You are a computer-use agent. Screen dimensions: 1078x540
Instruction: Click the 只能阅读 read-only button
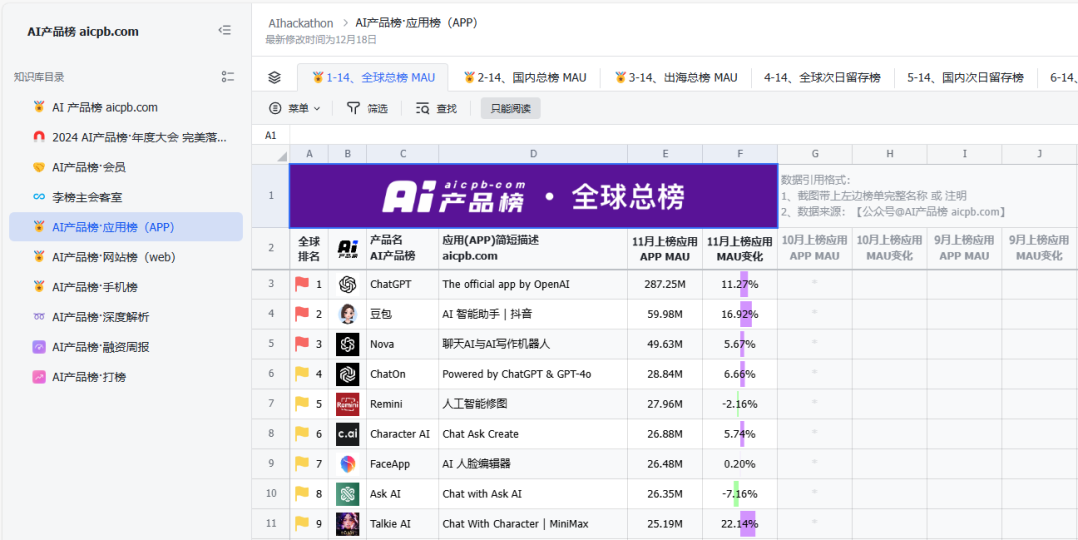[x=511, y=108]
